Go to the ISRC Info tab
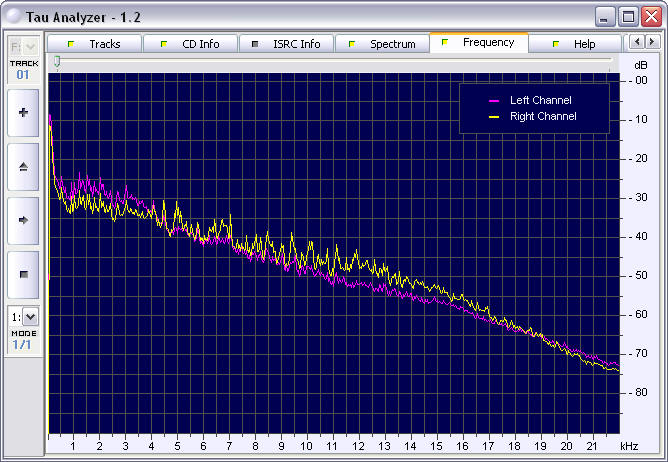This screenshot has height=462, width=668. 289,44
